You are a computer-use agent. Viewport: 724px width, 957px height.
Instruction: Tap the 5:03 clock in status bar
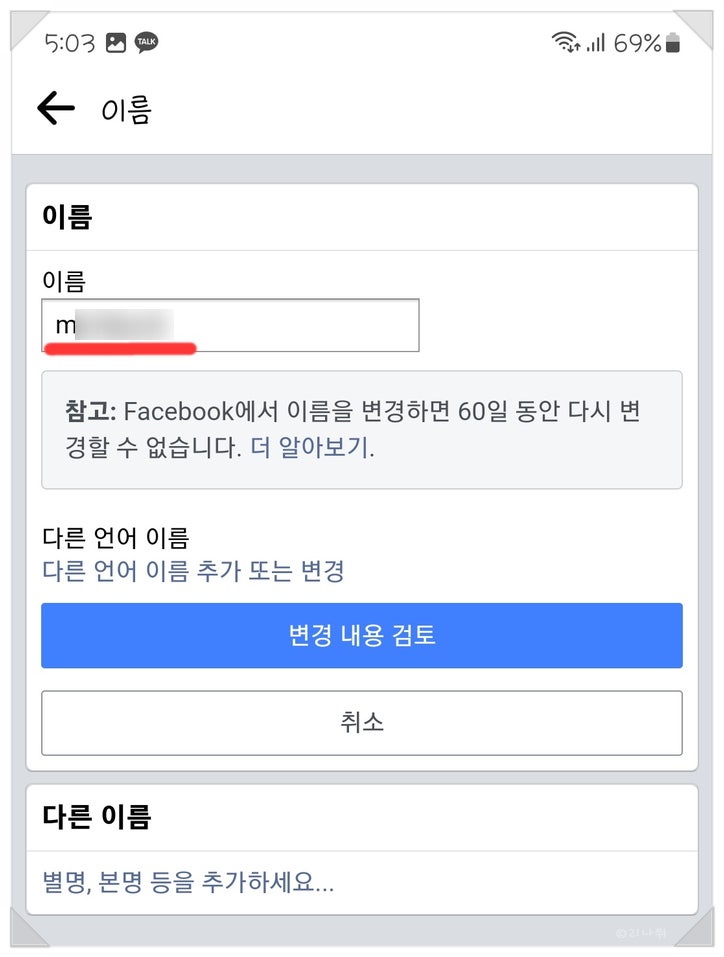[x=69, y=43]
